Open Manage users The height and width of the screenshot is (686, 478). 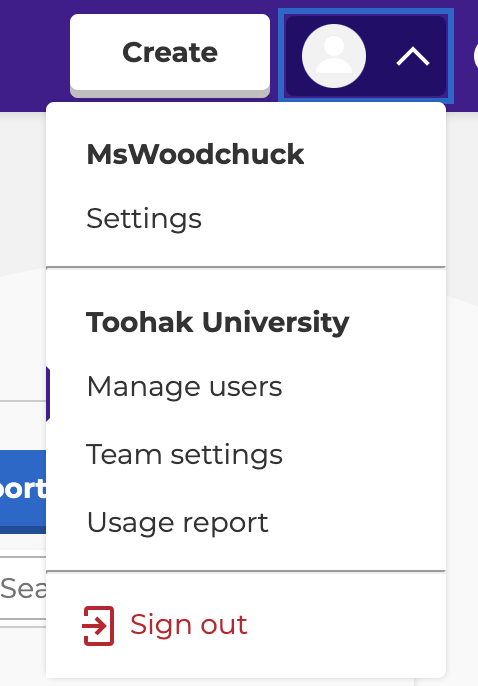pos(184,387)
